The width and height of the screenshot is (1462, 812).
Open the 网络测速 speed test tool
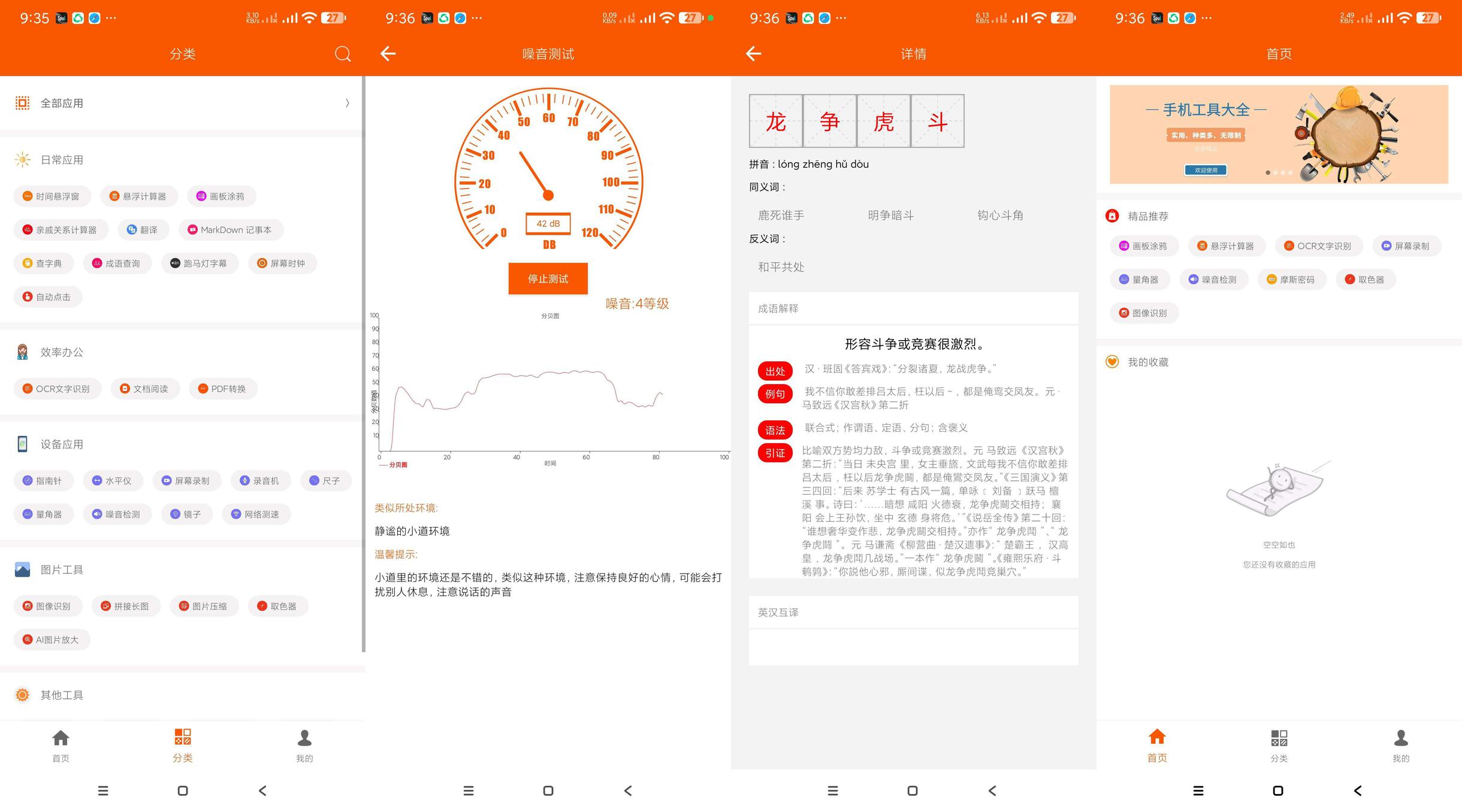pyautogui.click(x=256, y=514)
